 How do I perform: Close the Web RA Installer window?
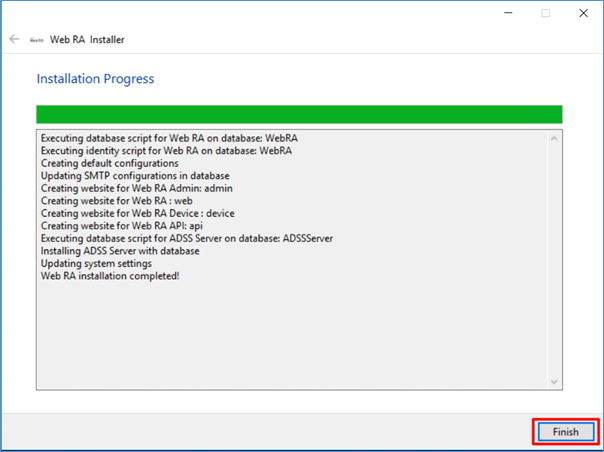(x=583, y=13)
